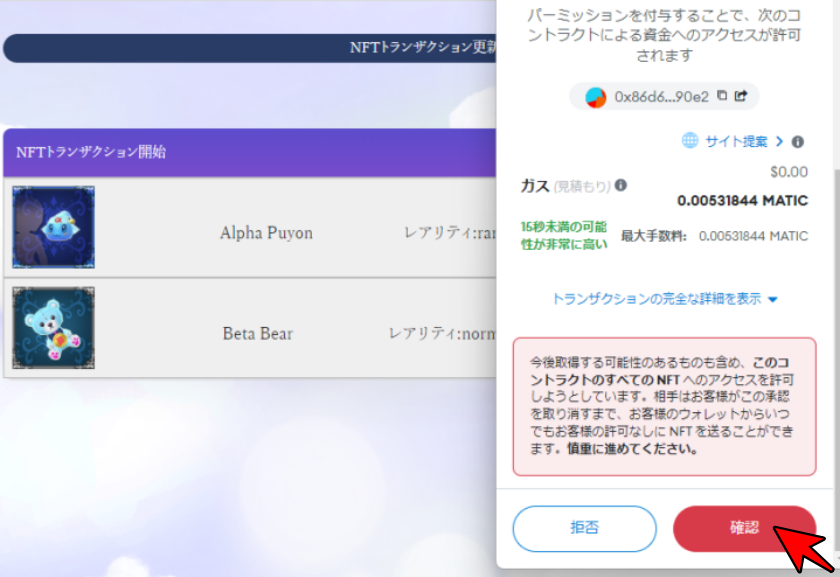840x577 pixels.
Task: Click the 最大手数料 fee value
Action: pos(753,236)
